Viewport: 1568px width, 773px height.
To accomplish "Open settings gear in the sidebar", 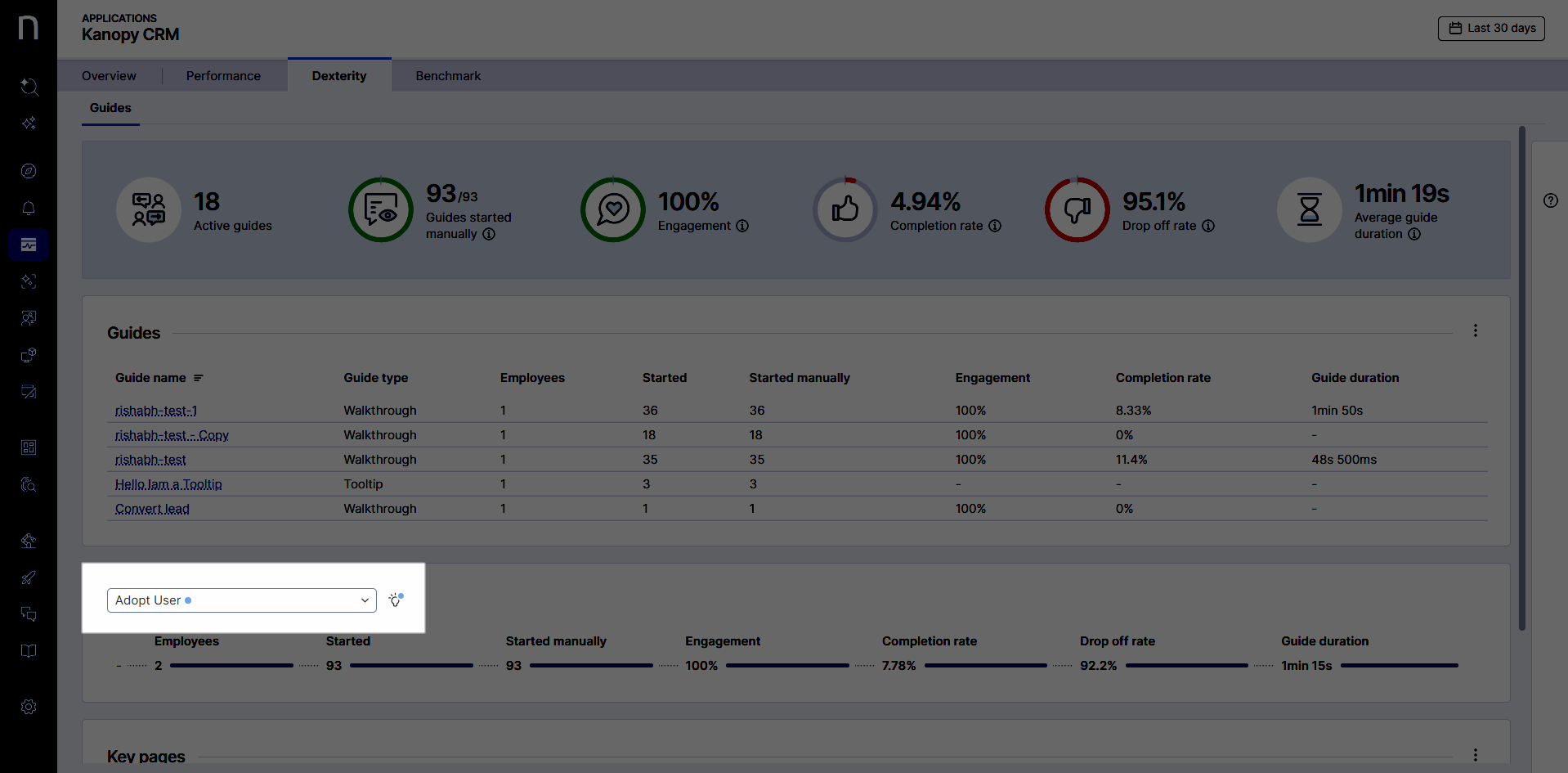I will pyautogui.click(x=29, y=707).
